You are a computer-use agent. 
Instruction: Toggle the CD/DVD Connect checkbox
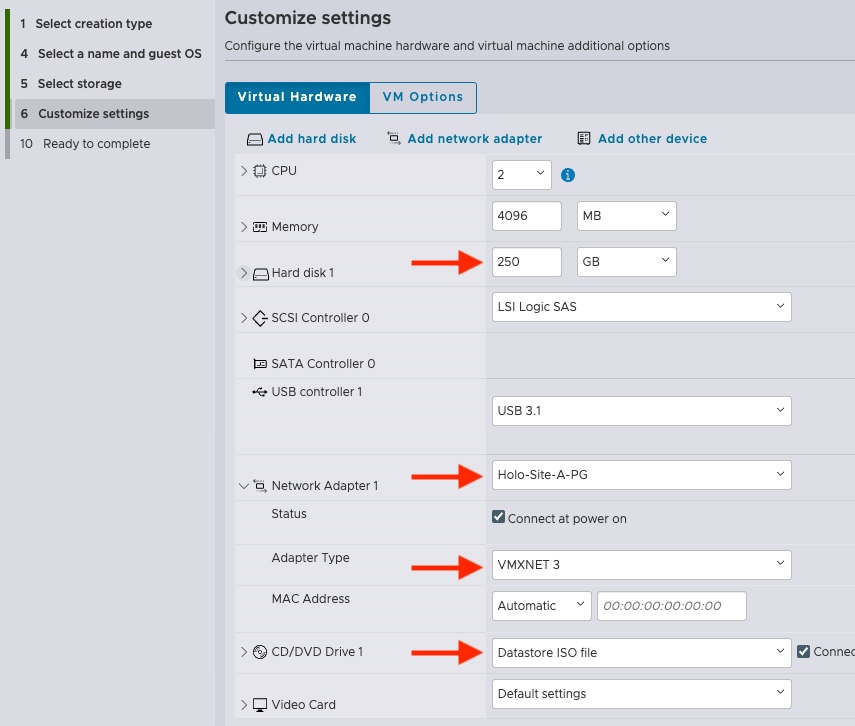[803, 652]
